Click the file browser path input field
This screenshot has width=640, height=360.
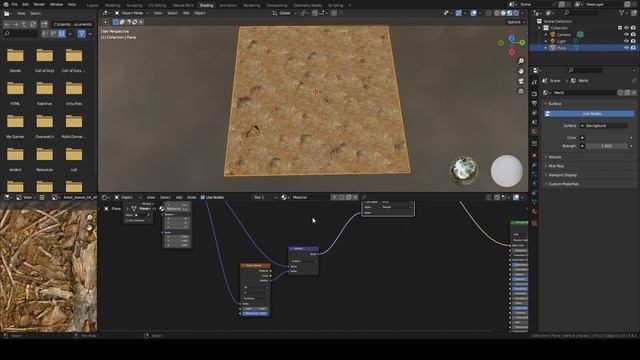tap(73, 24)
